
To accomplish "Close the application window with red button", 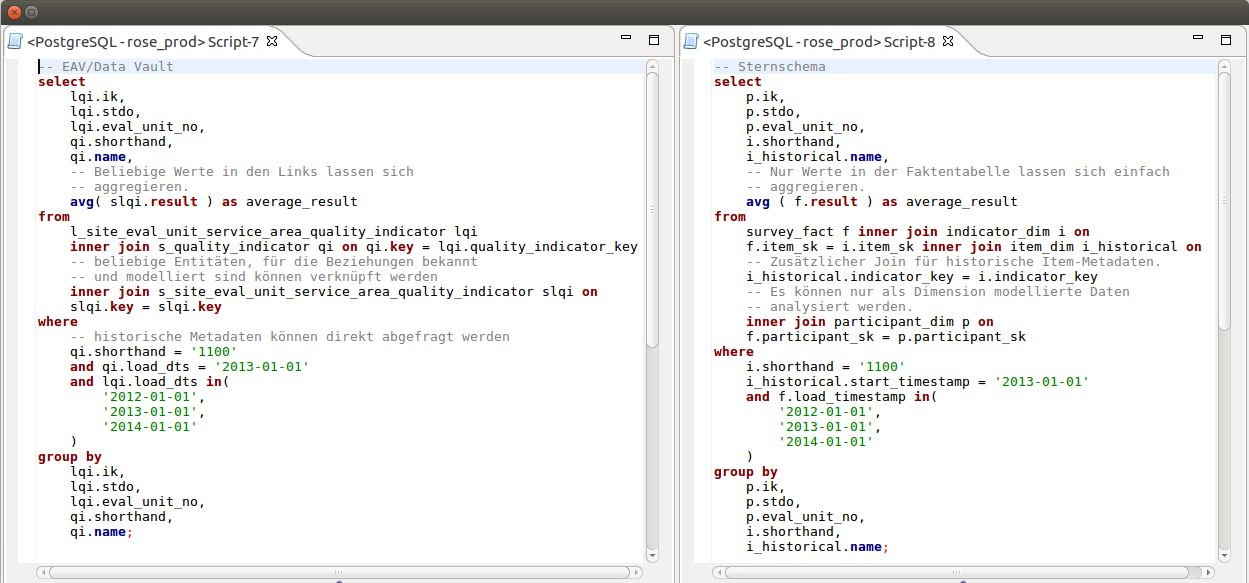I will tap(13, 12).
